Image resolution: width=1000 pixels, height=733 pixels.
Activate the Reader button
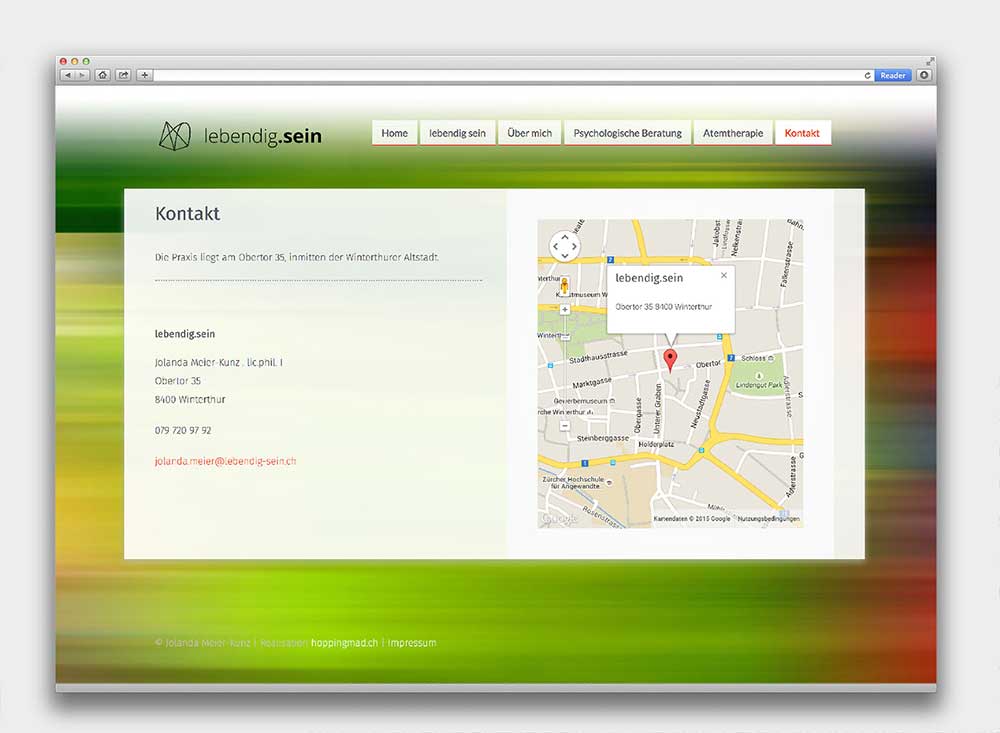893,75
